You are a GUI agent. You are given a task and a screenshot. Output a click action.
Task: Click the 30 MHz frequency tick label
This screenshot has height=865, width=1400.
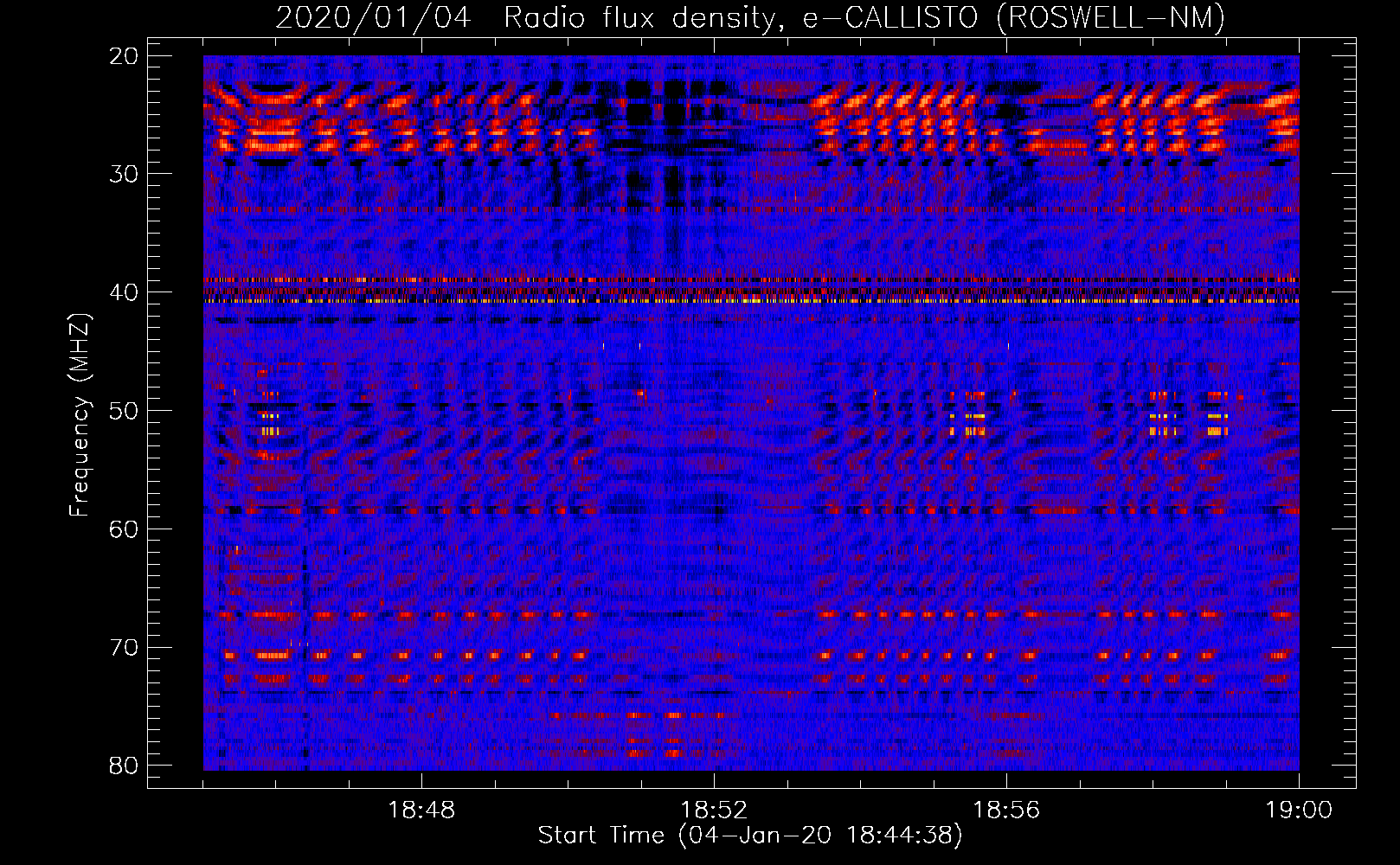click(124, 174)
